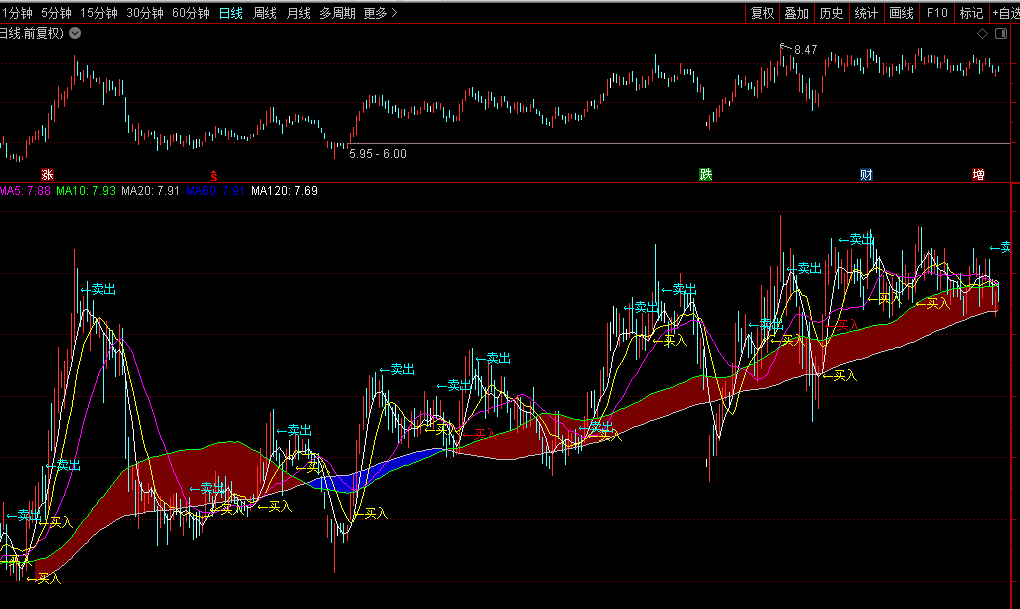Screen dimensions: 1020x609
Task: Expand the 更多 periods menu
Action: click(380, 13)
